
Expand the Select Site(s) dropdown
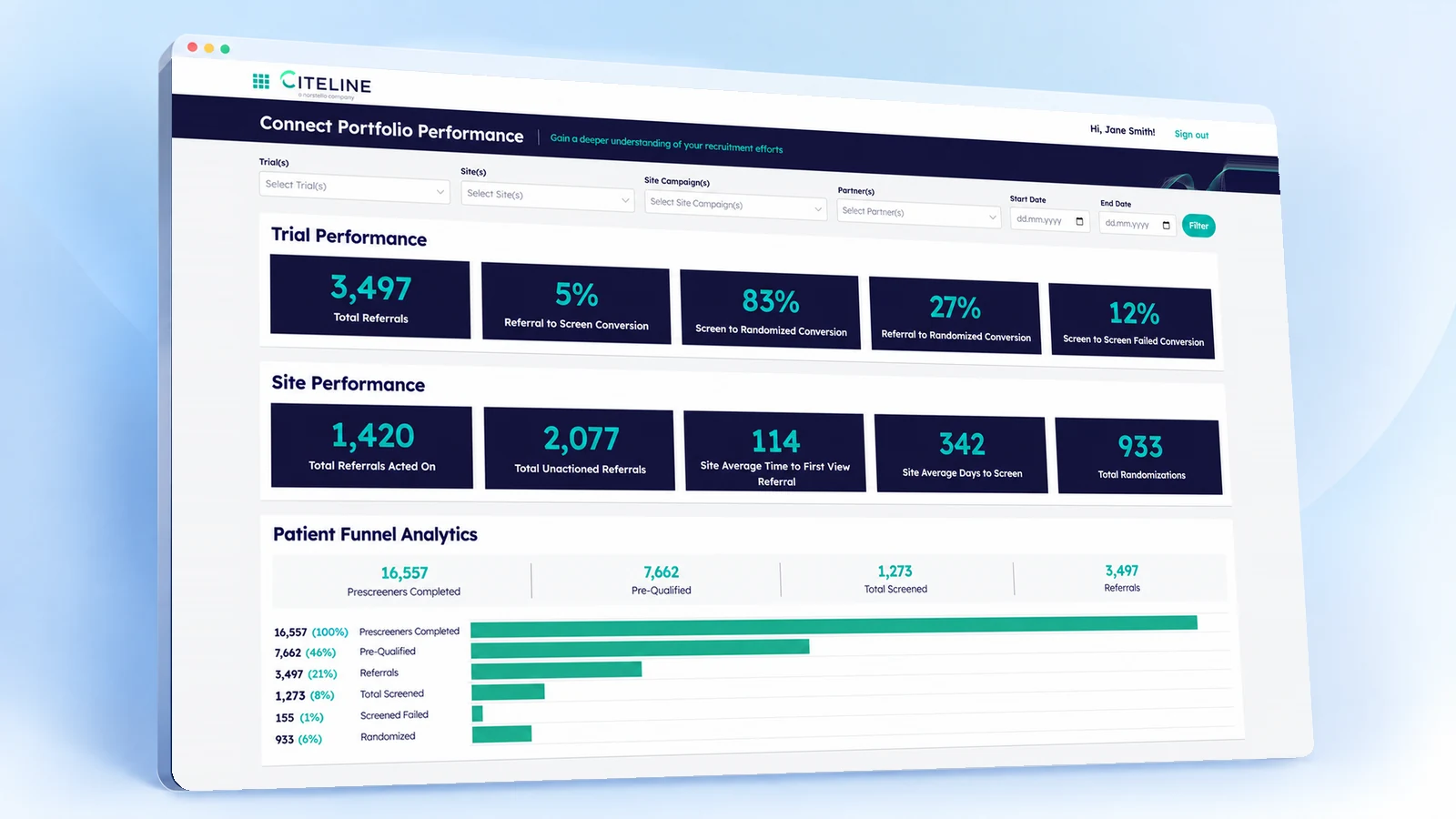coord(548,197)
